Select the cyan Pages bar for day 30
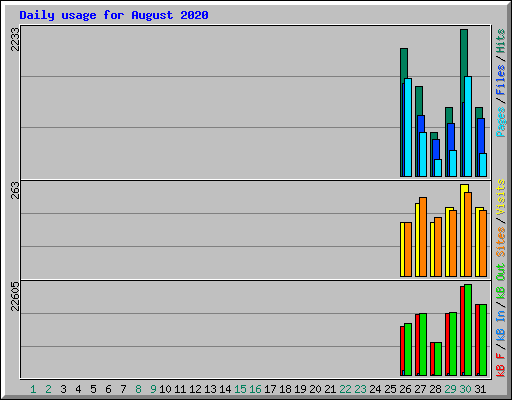The width and height of the screenshot is (512, 400). coord(468,127)
